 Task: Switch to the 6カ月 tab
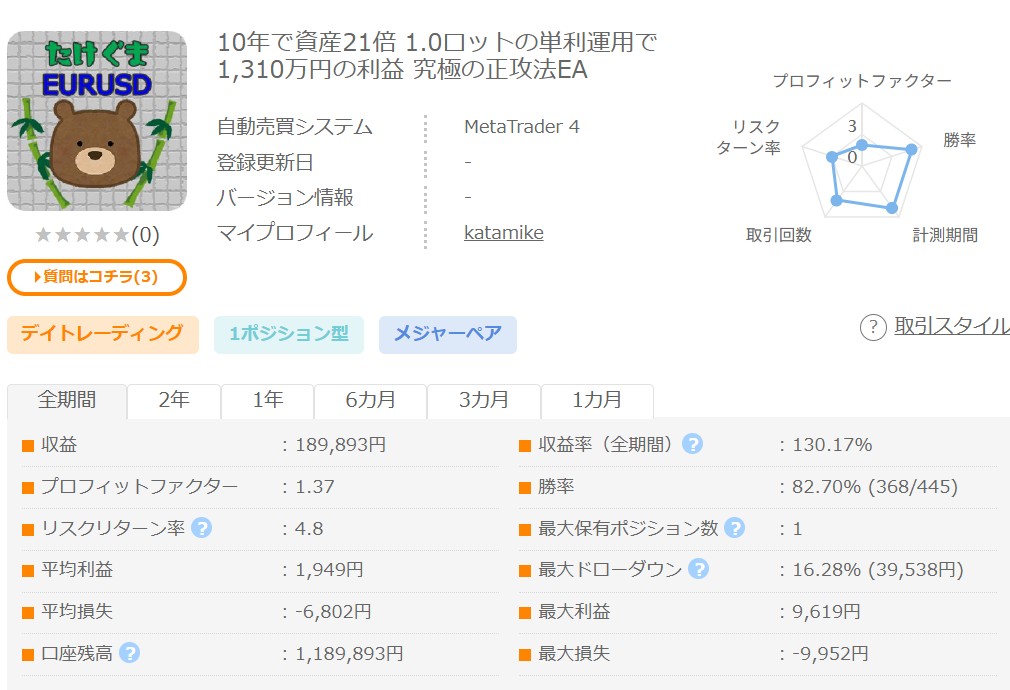pyautogui.click(x=370, y=401)
